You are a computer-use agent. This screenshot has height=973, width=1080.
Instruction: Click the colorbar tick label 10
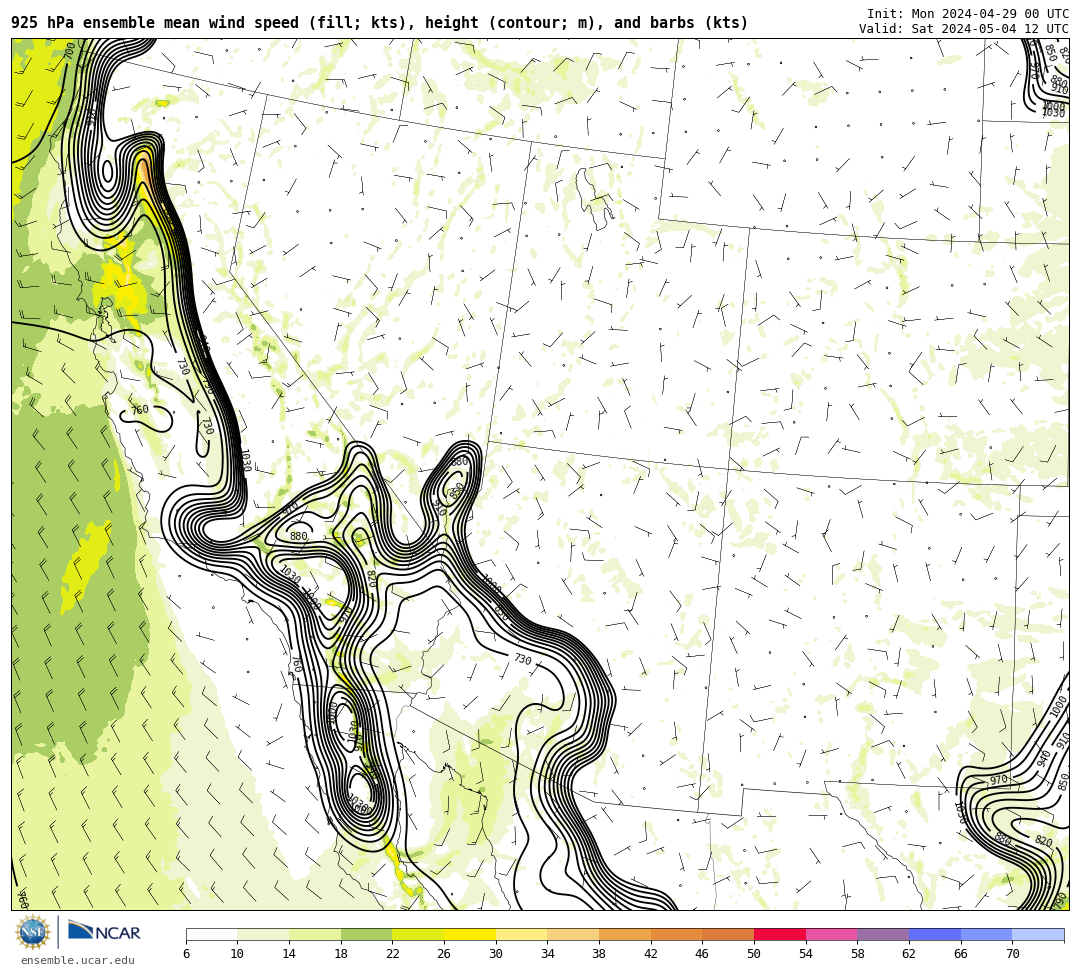[238, 954]
